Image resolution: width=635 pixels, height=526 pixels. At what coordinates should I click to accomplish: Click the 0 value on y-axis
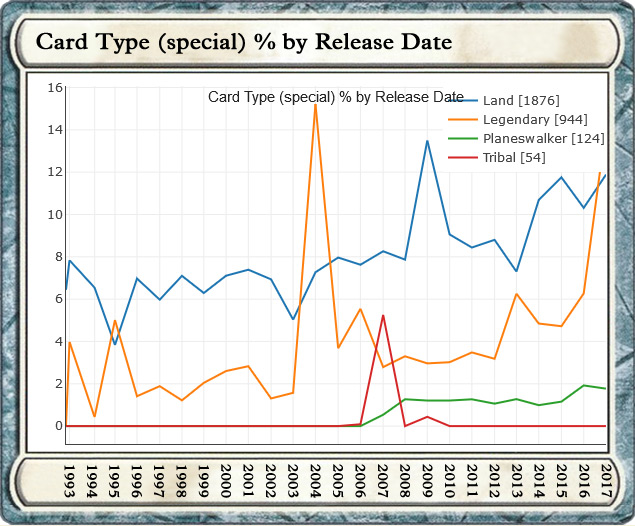[59, 426]
